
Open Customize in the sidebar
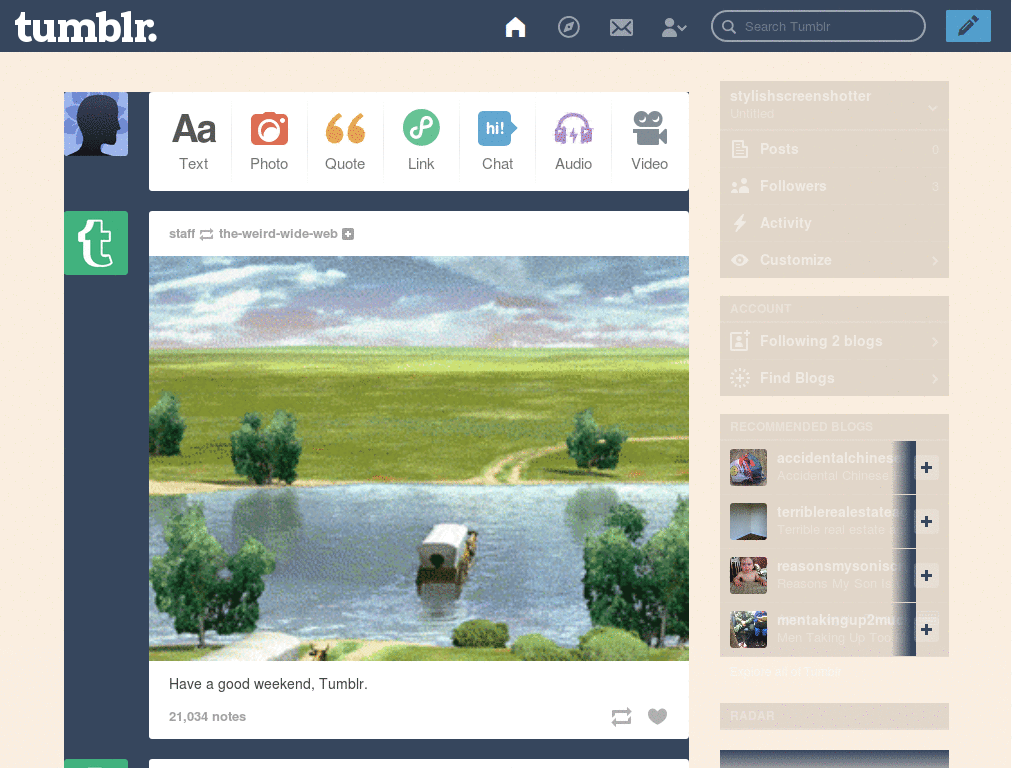point(834,260)
